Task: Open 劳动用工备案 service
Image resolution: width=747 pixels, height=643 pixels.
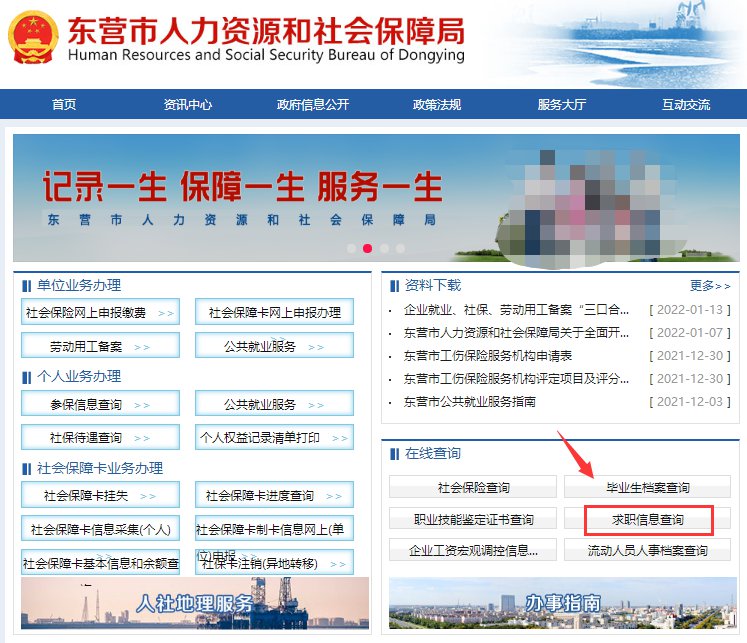Action: 101,345
